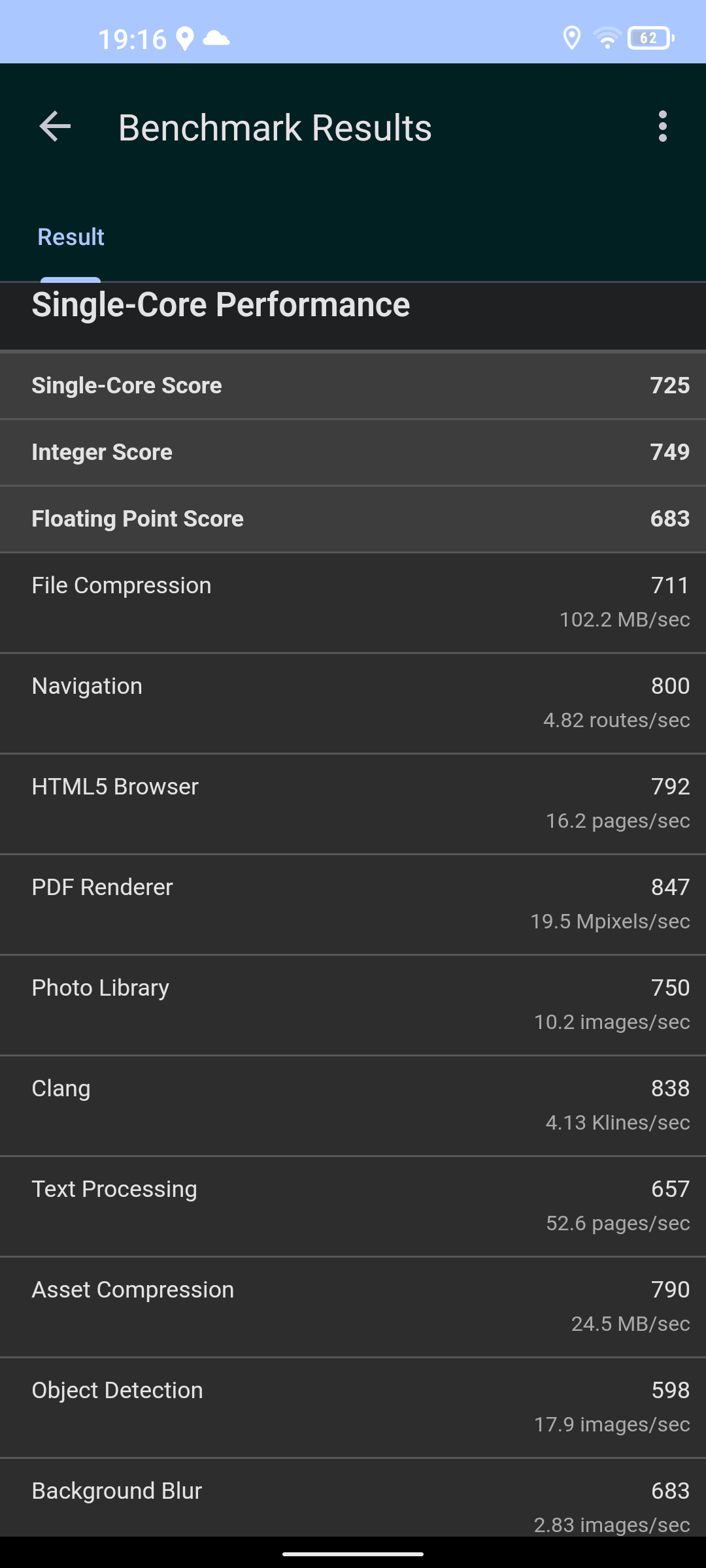706x1568 pixels.
Task: Select the Result tab
Action: [71, 237]
